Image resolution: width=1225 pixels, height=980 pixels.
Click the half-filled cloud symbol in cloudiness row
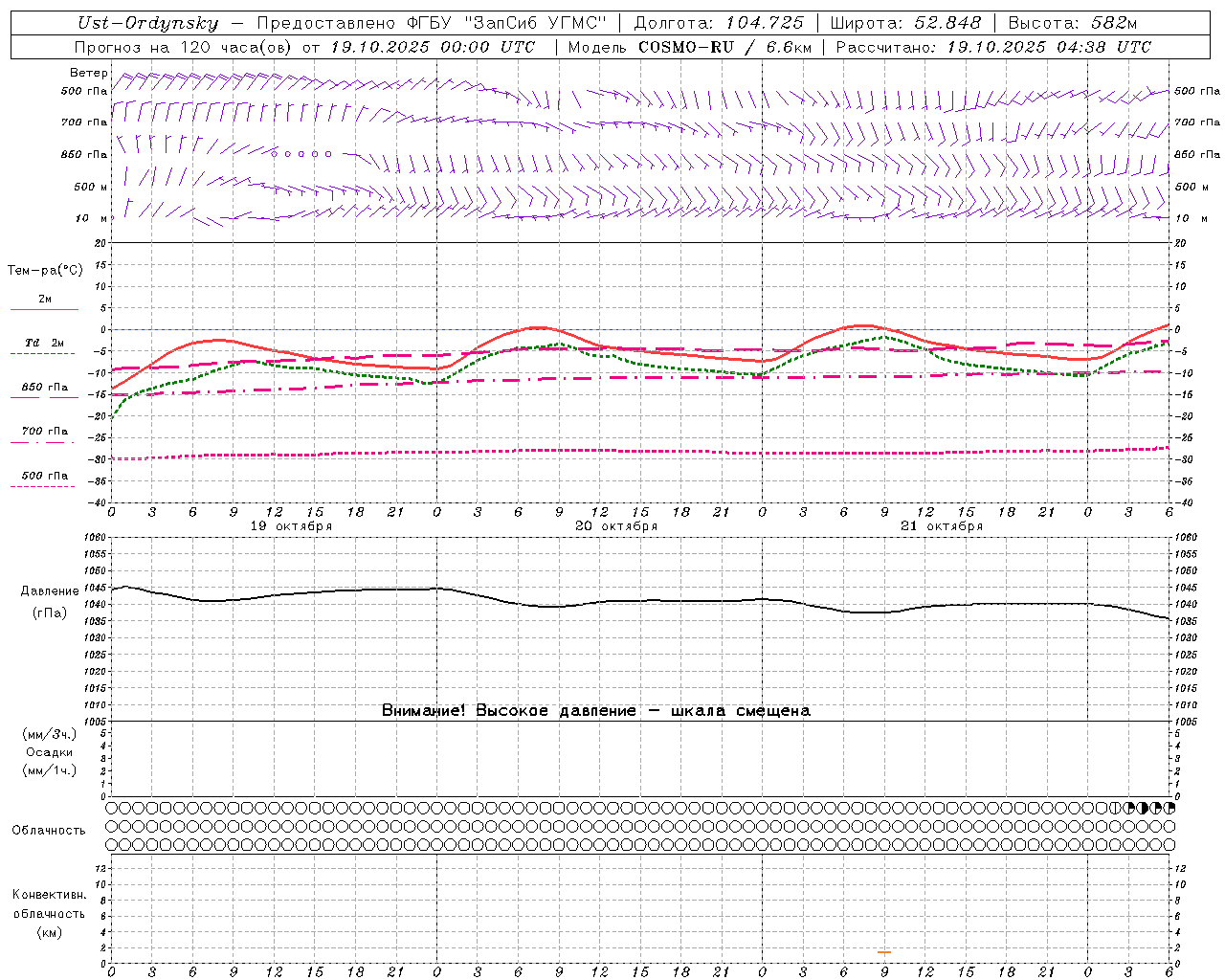click(1143, 808)
